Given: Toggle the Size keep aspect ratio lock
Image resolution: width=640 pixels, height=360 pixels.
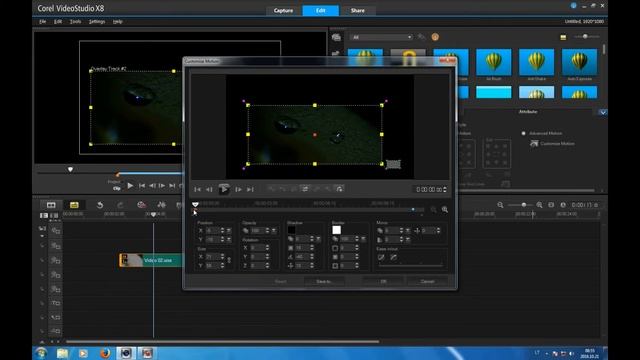Looking at the screenshot, I should click(229, 260).
